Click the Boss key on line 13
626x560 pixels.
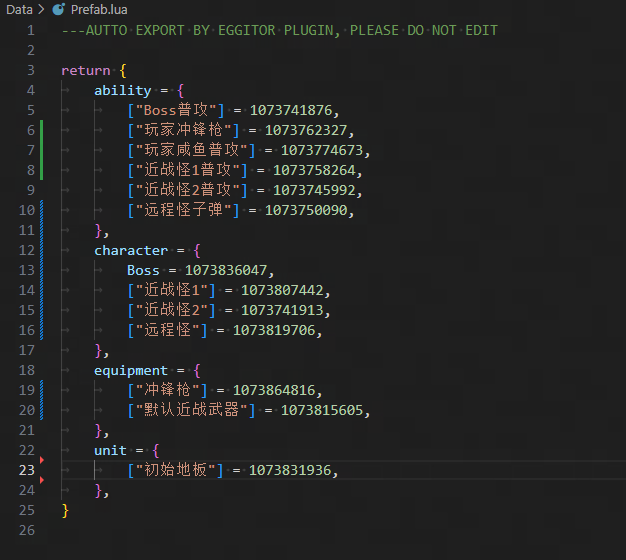(143, 271)
